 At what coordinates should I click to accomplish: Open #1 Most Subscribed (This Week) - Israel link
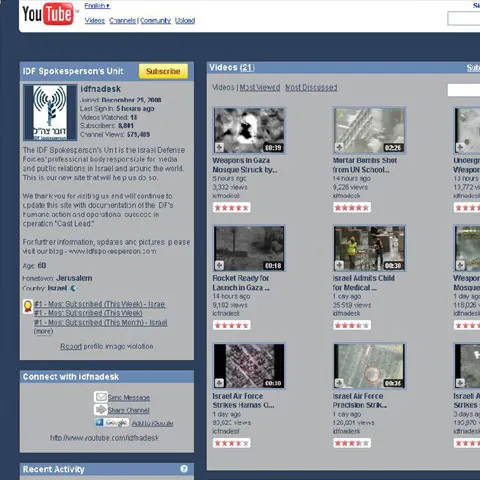[100, 304]
